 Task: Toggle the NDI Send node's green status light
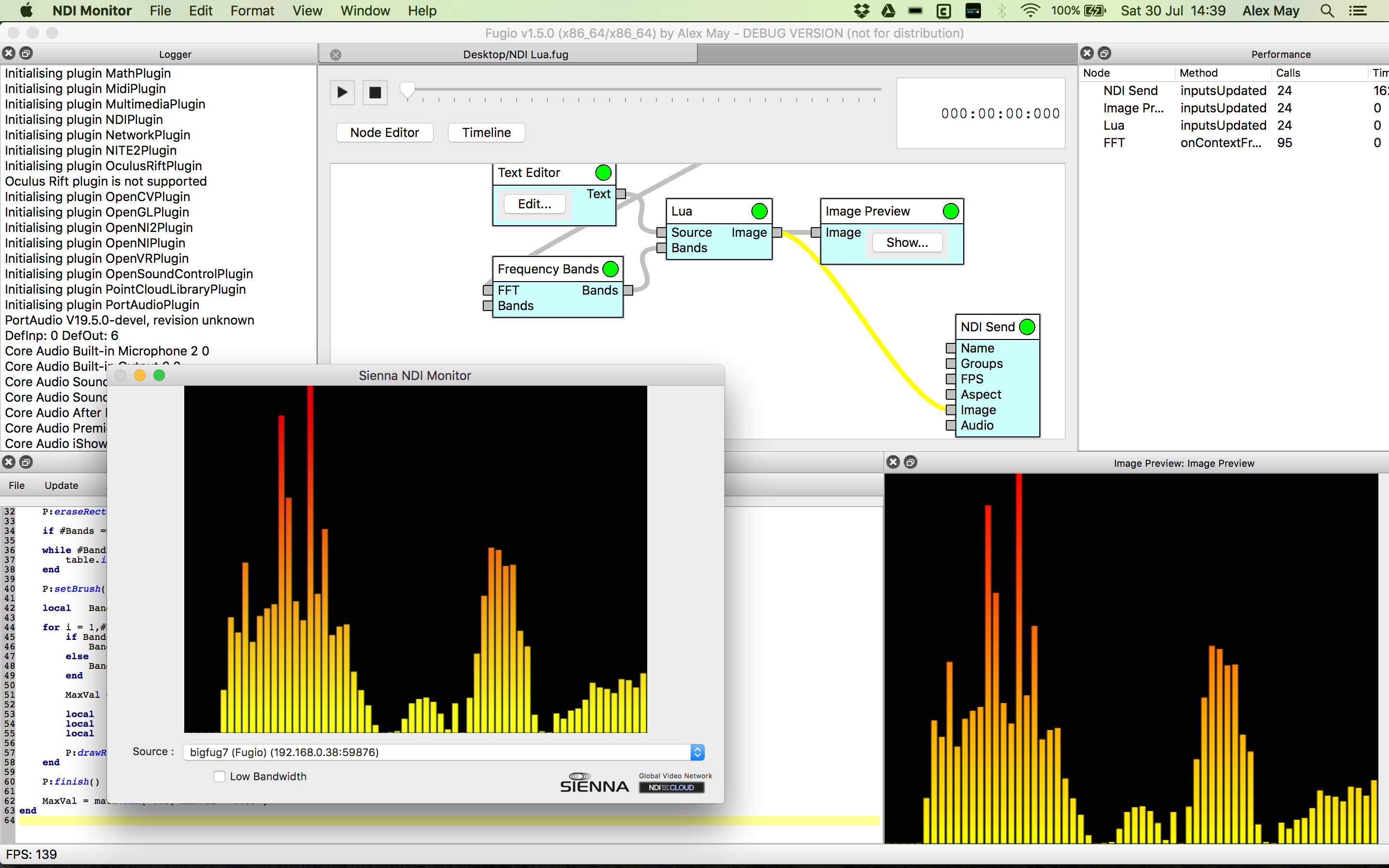point(1027,327)
